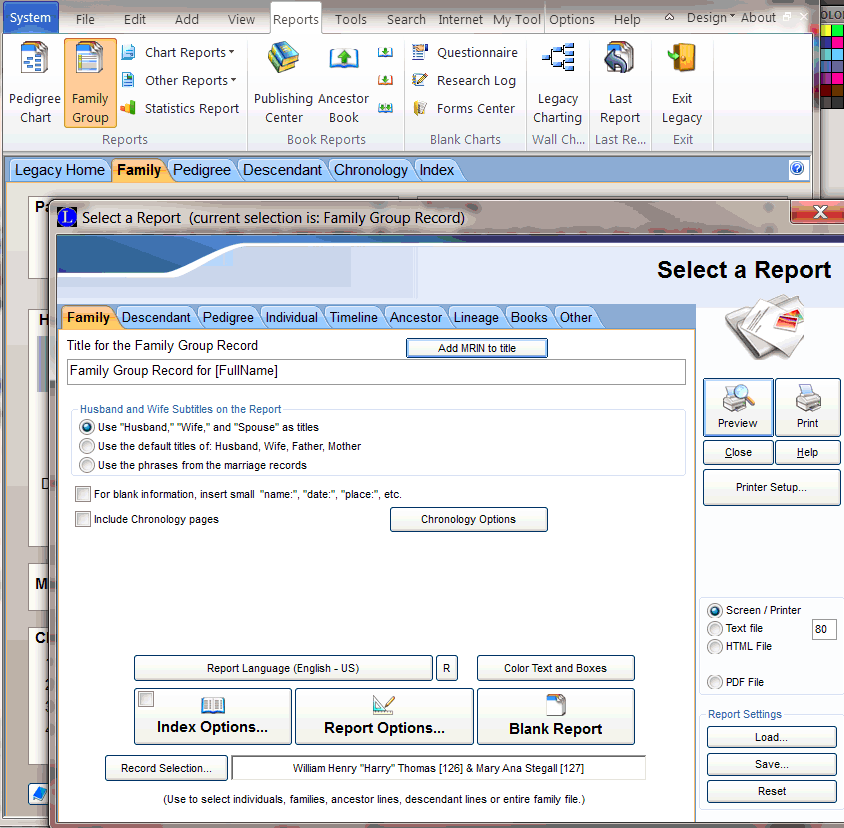This screenshot has height=828, width=844.
Task: Click the Exit Legacy door icon
Action: (x=681, y=58)
